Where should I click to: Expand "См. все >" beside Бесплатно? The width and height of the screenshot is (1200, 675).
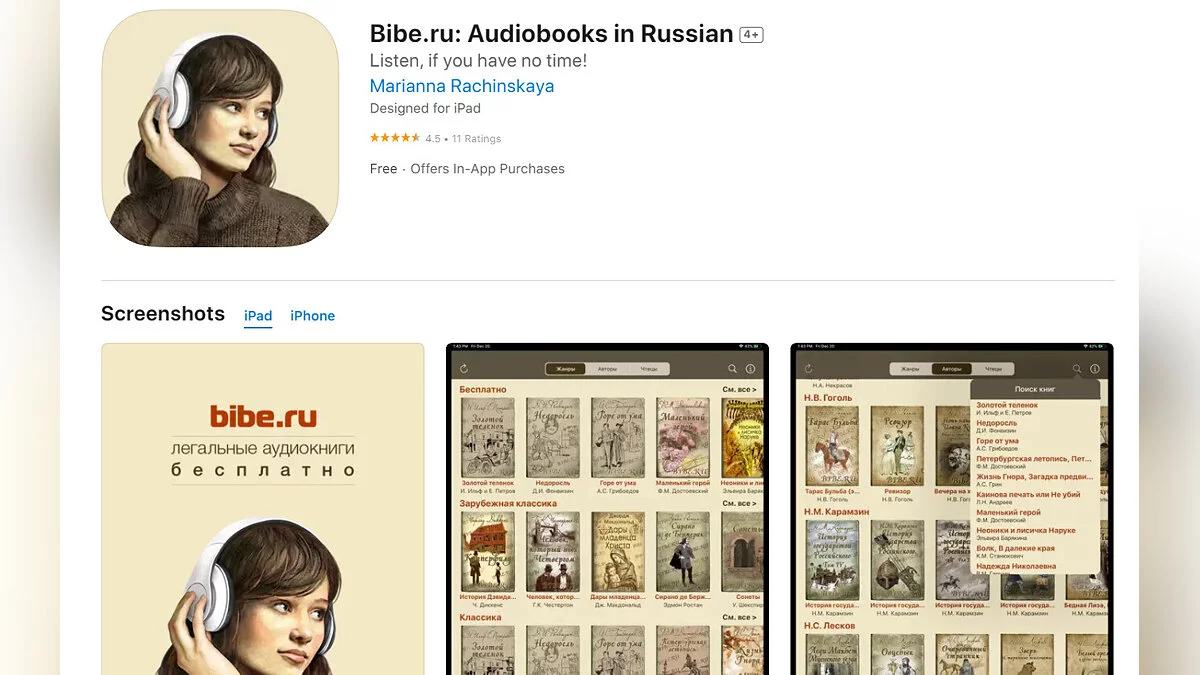(739, 389)
